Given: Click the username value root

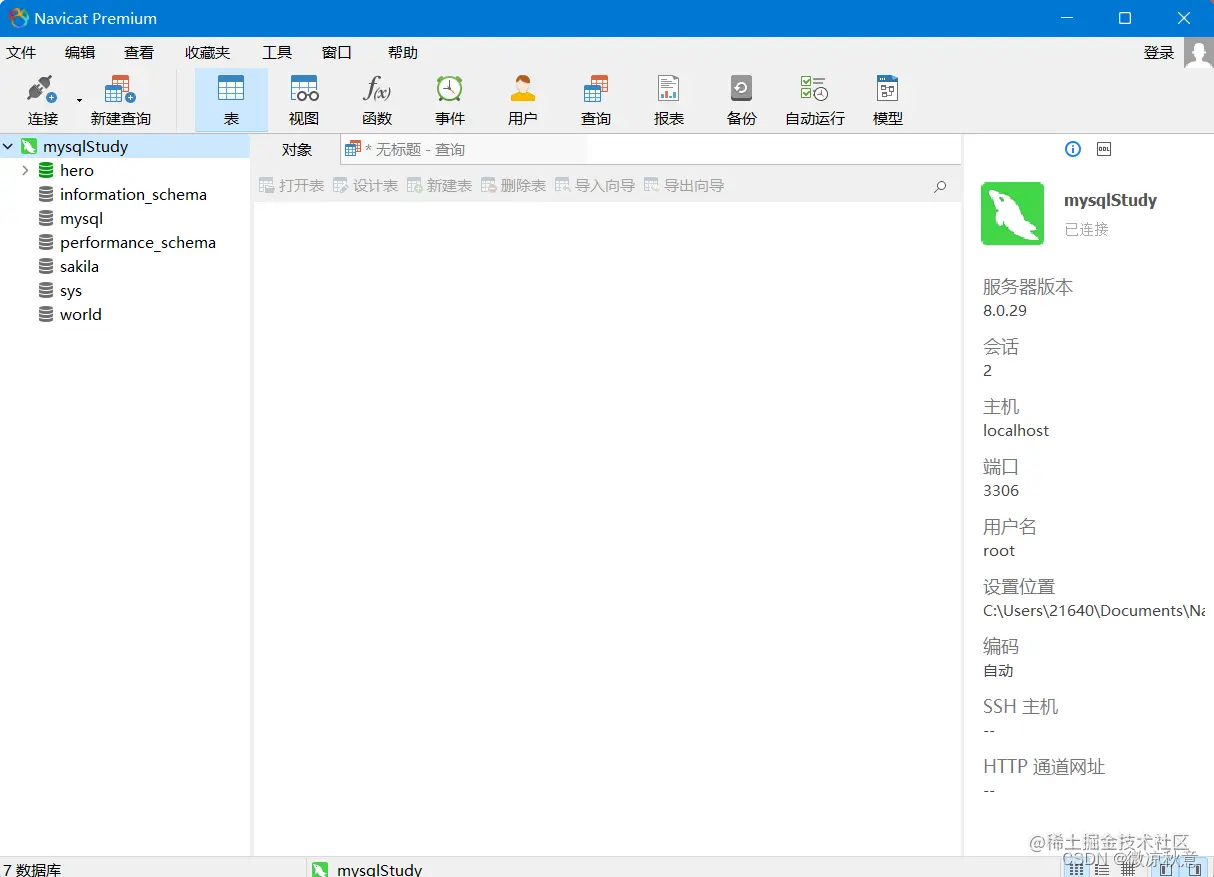Looking at the screenshot, I should tap(999, 551).
